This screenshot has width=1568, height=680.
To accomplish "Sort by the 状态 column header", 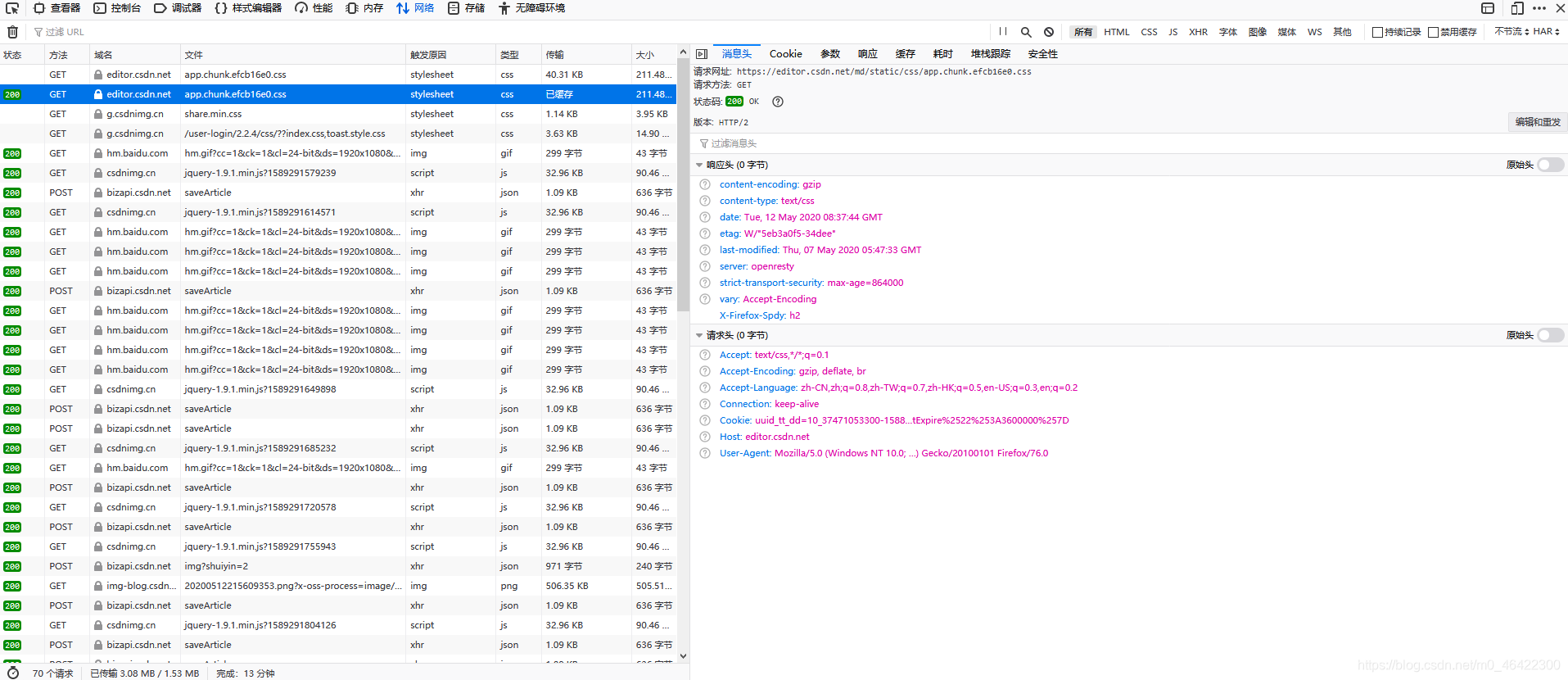I will [x=22, y=55].
